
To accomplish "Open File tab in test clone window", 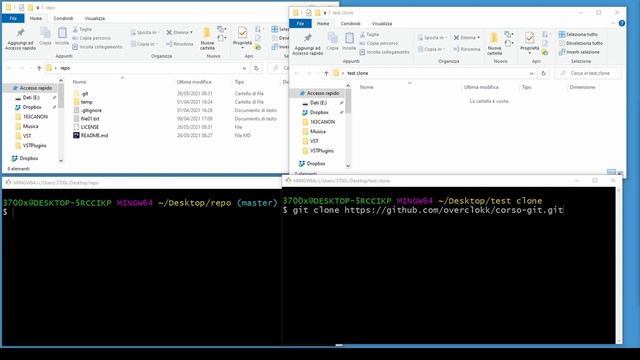I will tap(300, 24).
